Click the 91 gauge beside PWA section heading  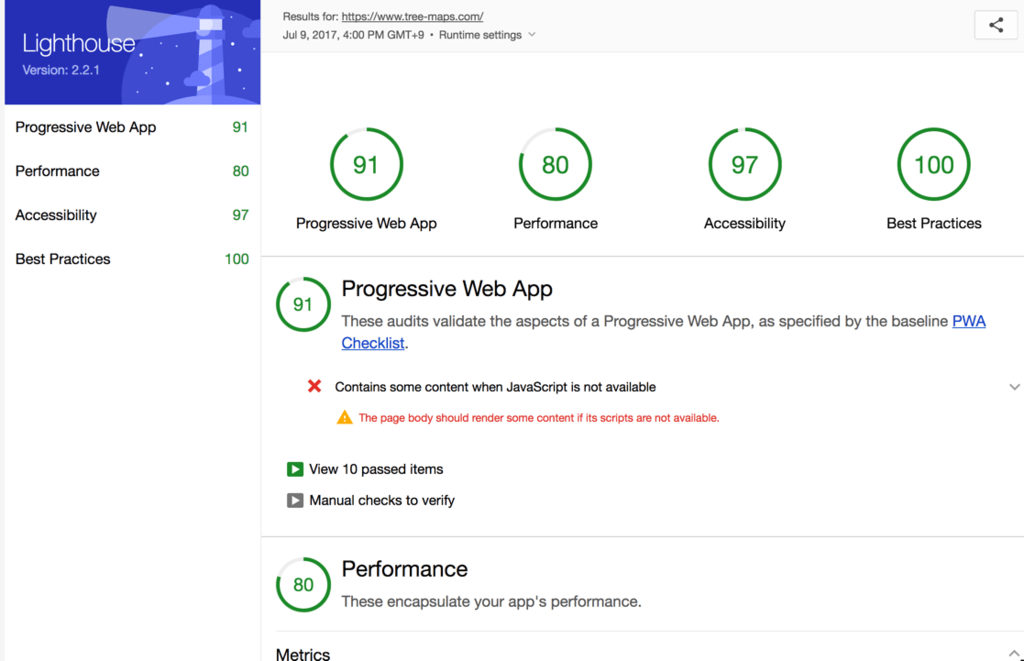coord(303,304)
